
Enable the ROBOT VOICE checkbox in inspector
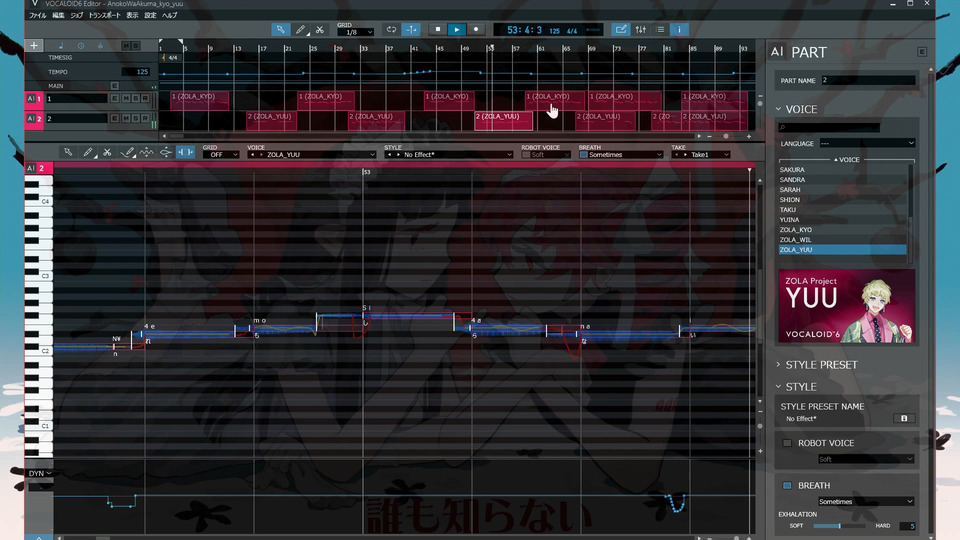[x=787, y=443]
